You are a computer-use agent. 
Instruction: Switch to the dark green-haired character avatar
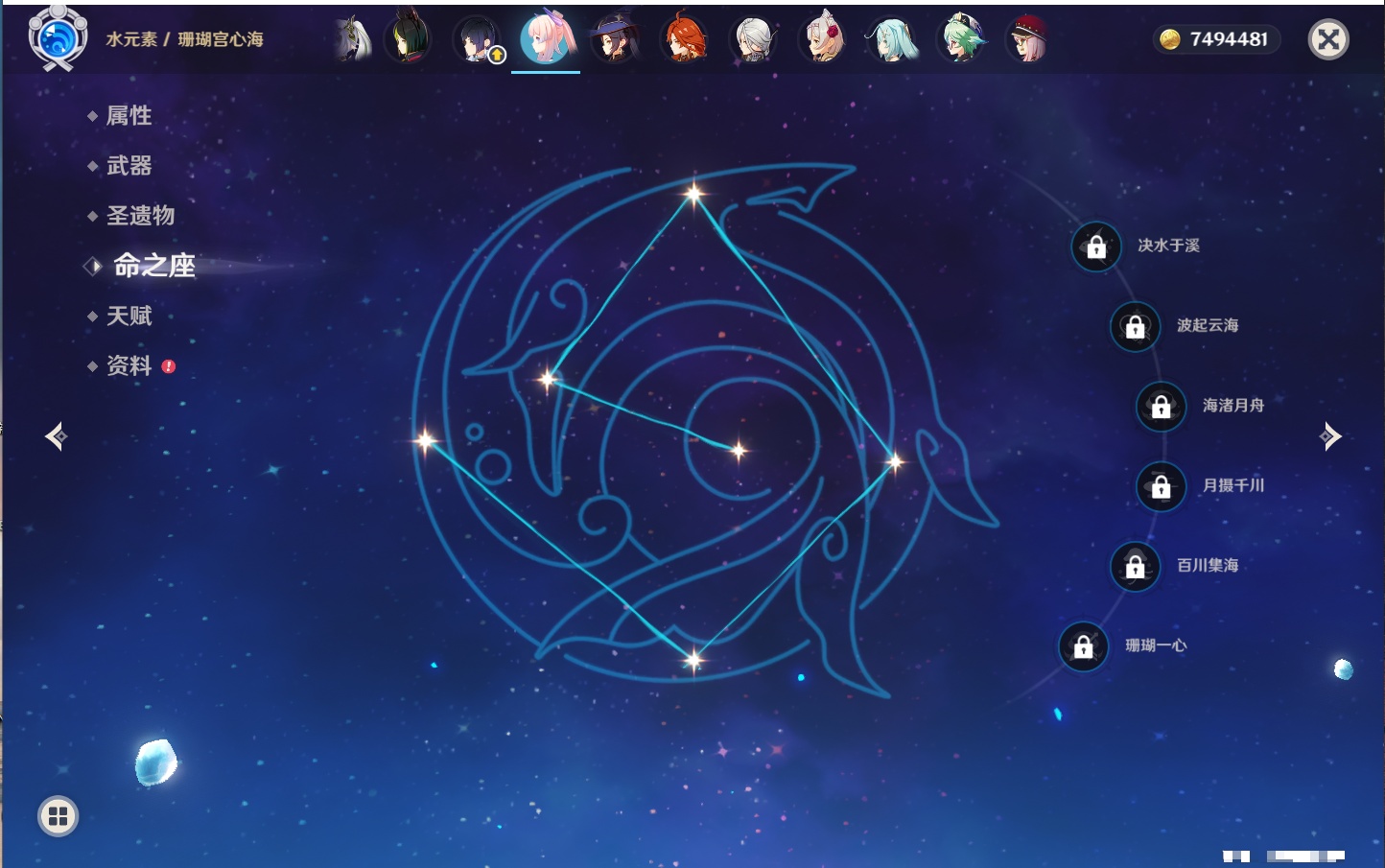point(408,39)
